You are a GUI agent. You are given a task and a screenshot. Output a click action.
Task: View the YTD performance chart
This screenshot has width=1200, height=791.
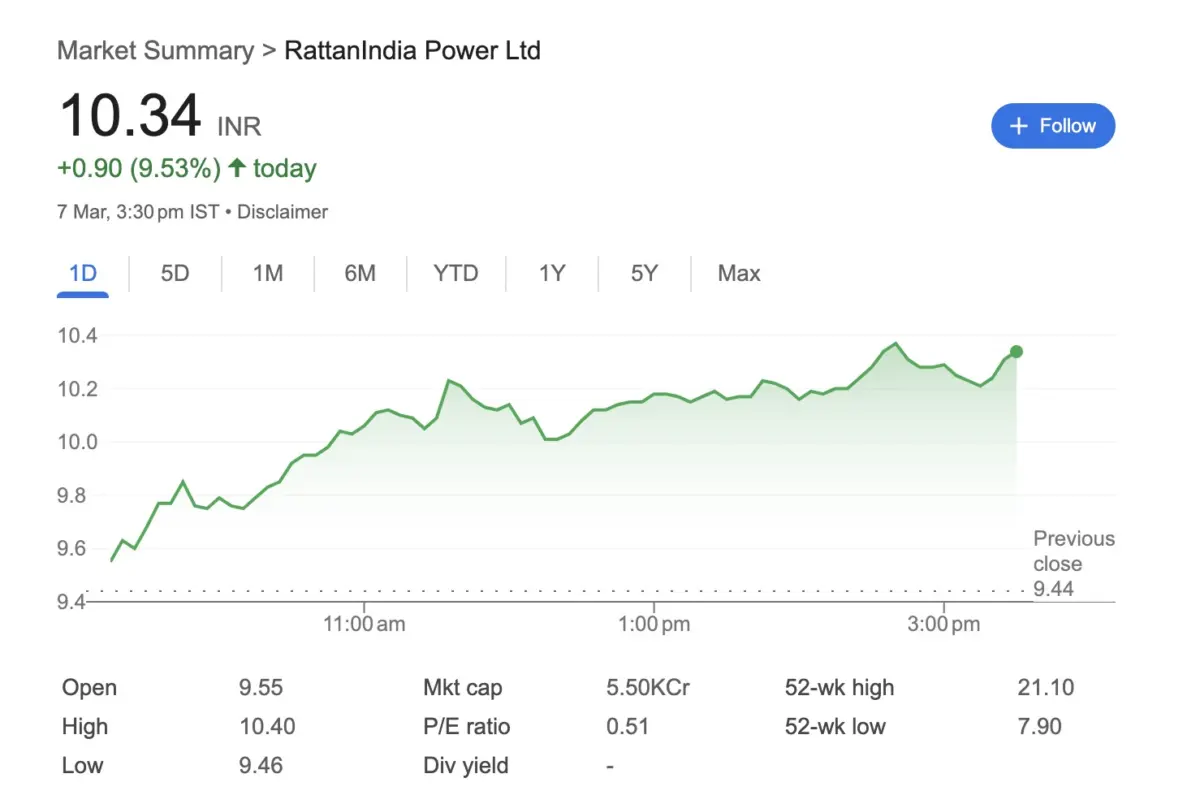coord(456,273)
